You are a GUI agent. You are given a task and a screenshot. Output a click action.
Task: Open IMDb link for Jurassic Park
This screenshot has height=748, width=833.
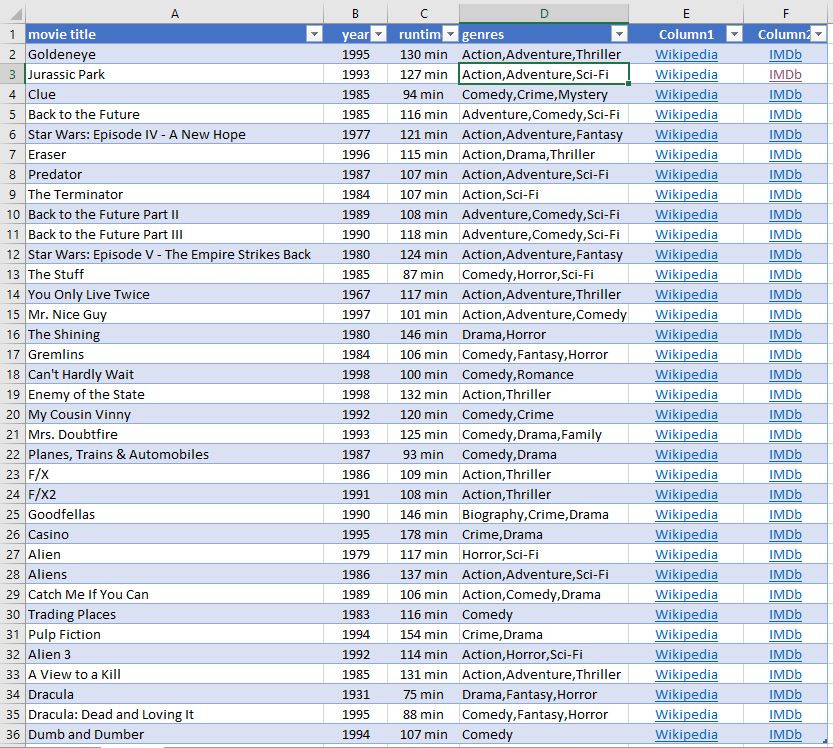click(785, 74)
